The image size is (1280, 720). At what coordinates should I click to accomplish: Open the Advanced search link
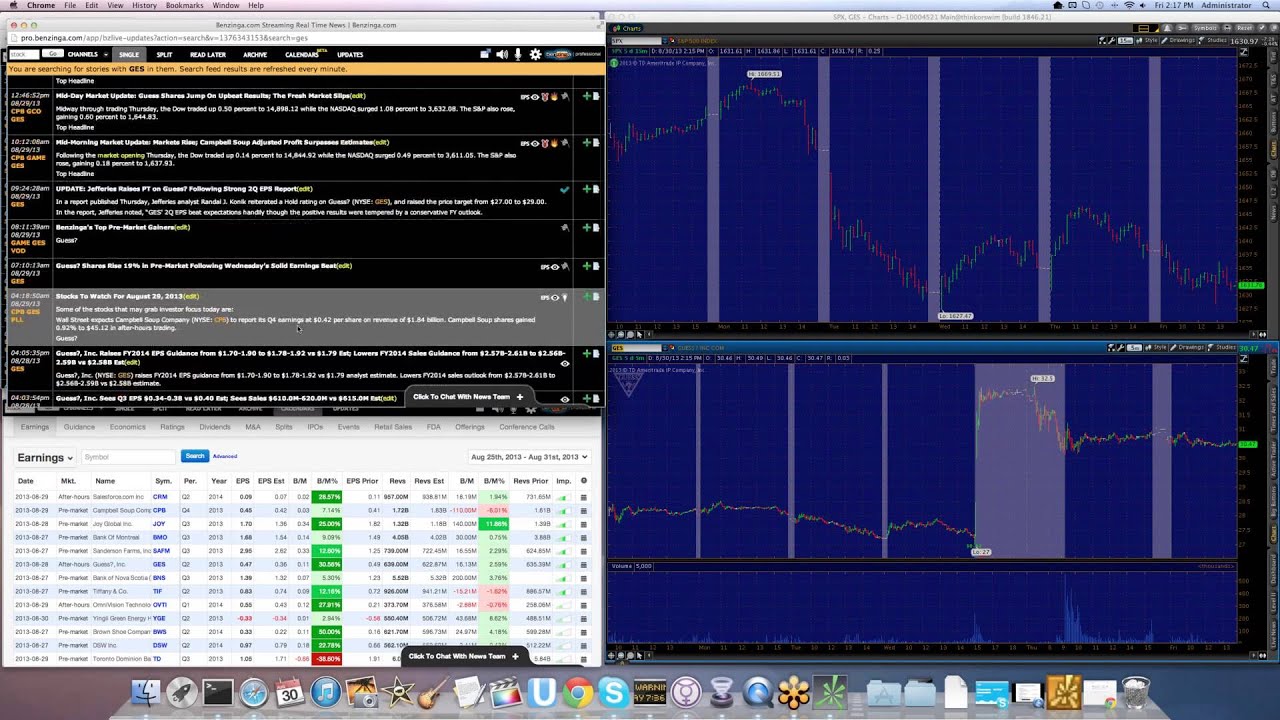click(x=225, y=457)
